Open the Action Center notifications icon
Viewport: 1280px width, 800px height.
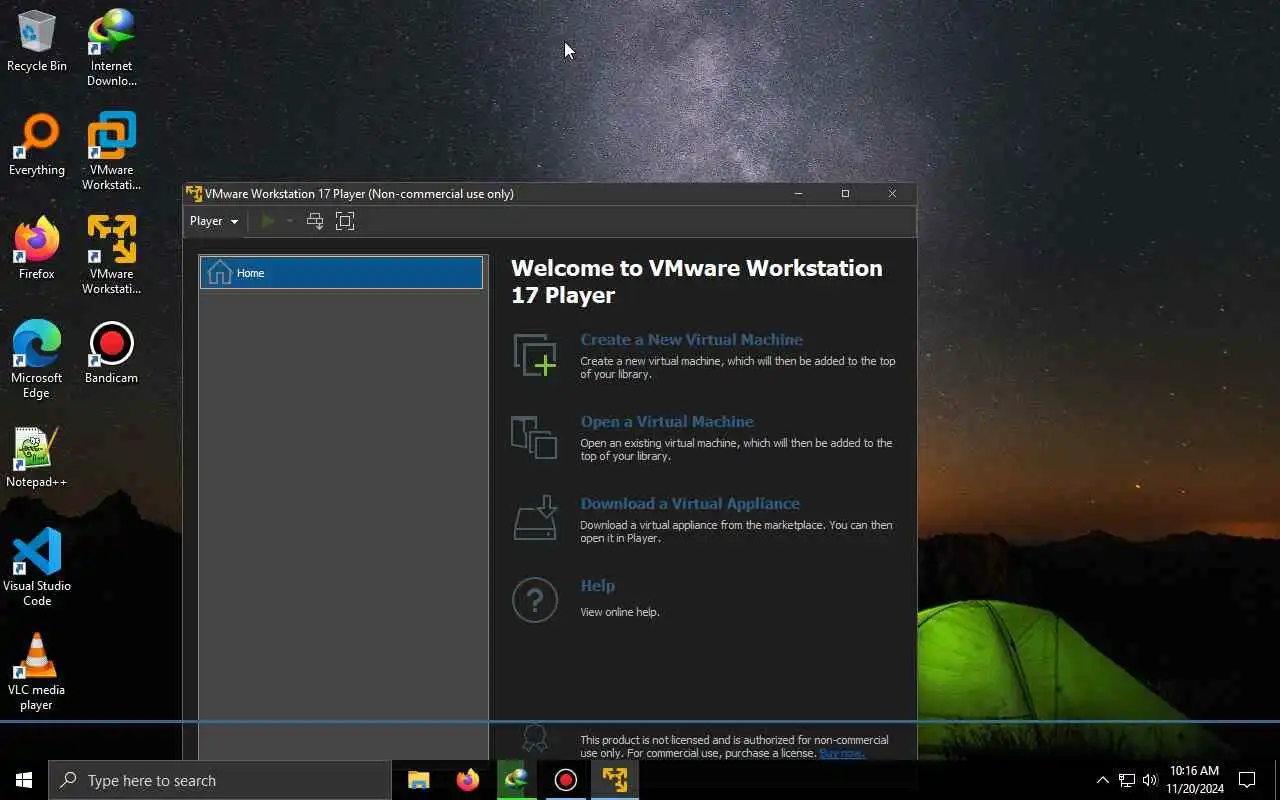click(1247, 780)
